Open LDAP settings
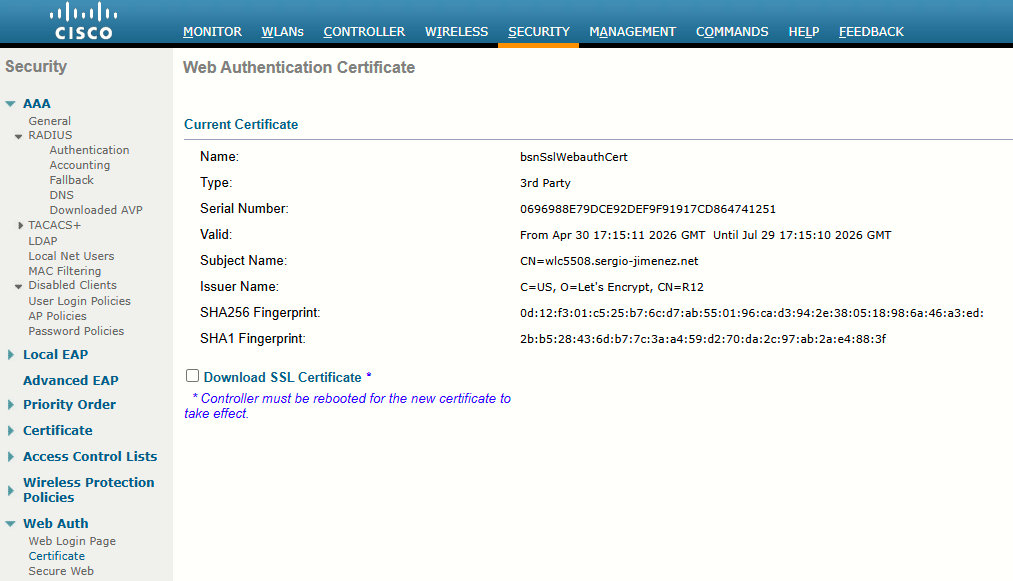Image resolution: width=1013 pixels, height=581 pixels. (43, 240)
